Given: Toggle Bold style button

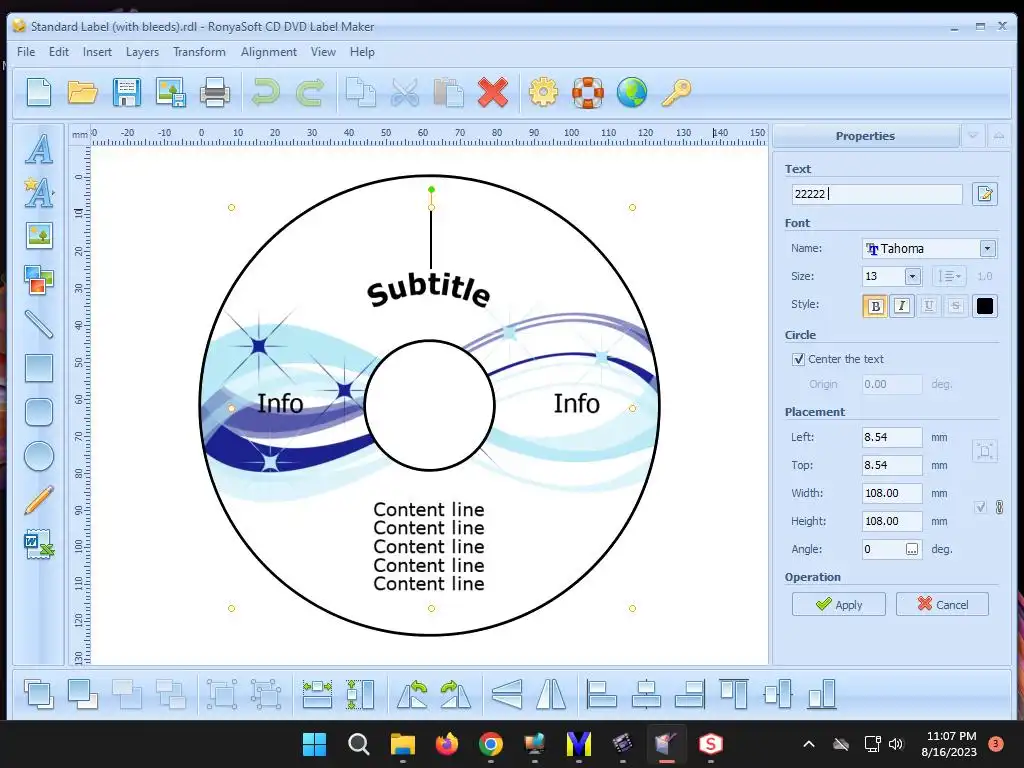Looking at the screenshot, I should (x=875, y=306).
